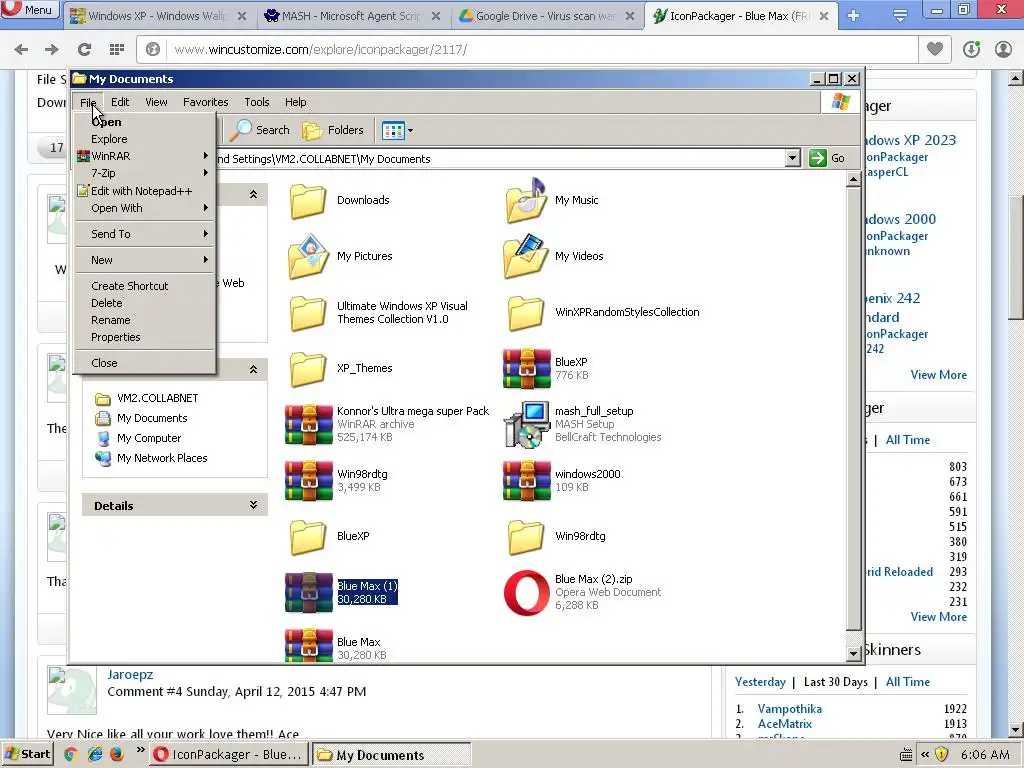The height and width of the screenshot is (768, 1024).
Task: Expand the address bar dropdown arrow
Action: (x=792, y=158)
